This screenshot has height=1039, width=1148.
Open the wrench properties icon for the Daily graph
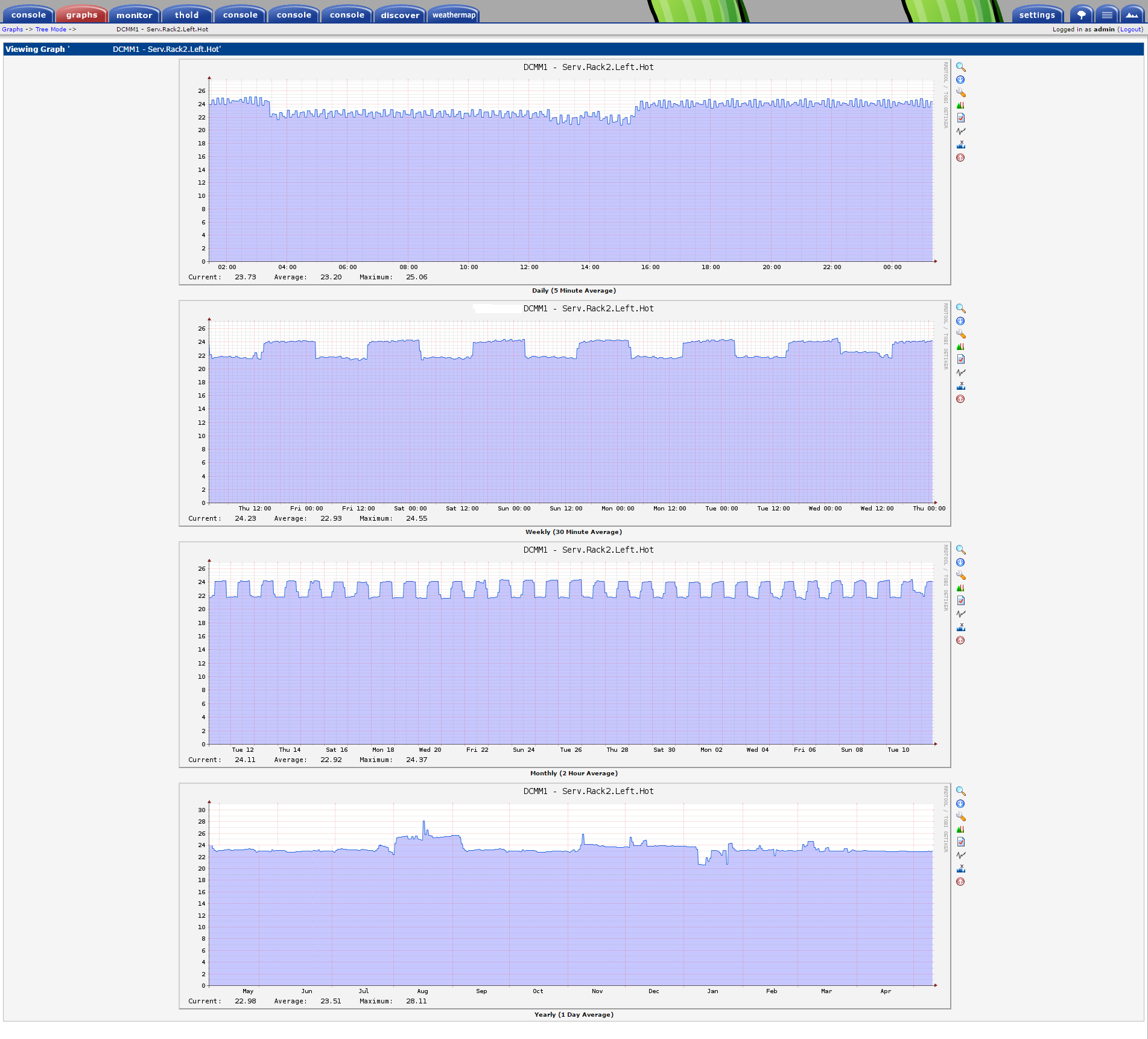(x=960, y=93)
